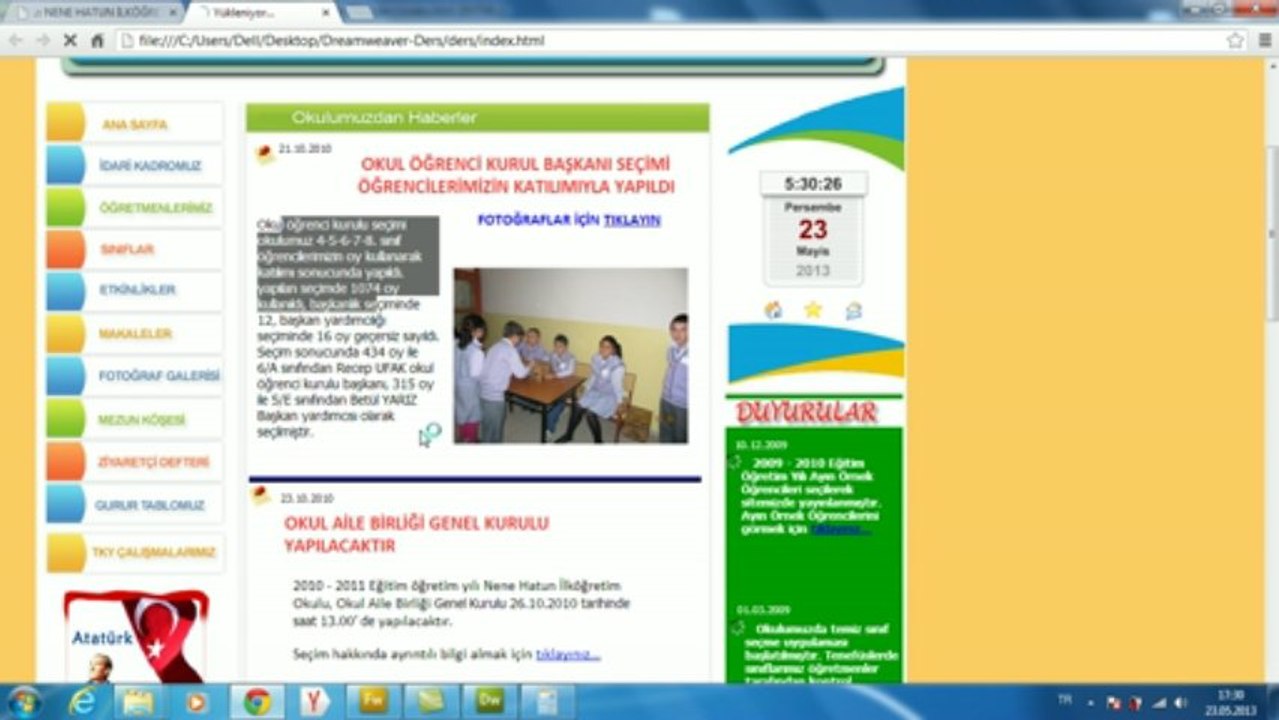Click the browser forward arrow
1279x720 pixels.
pyautogui.click(x=43, y=41)
